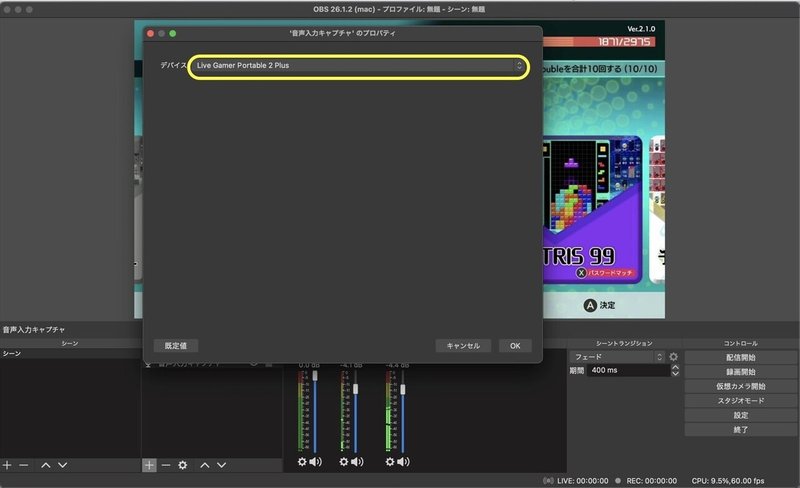Remove the selected source with the minus icon
Screen dimensions: 800x488
pos(166,465)
